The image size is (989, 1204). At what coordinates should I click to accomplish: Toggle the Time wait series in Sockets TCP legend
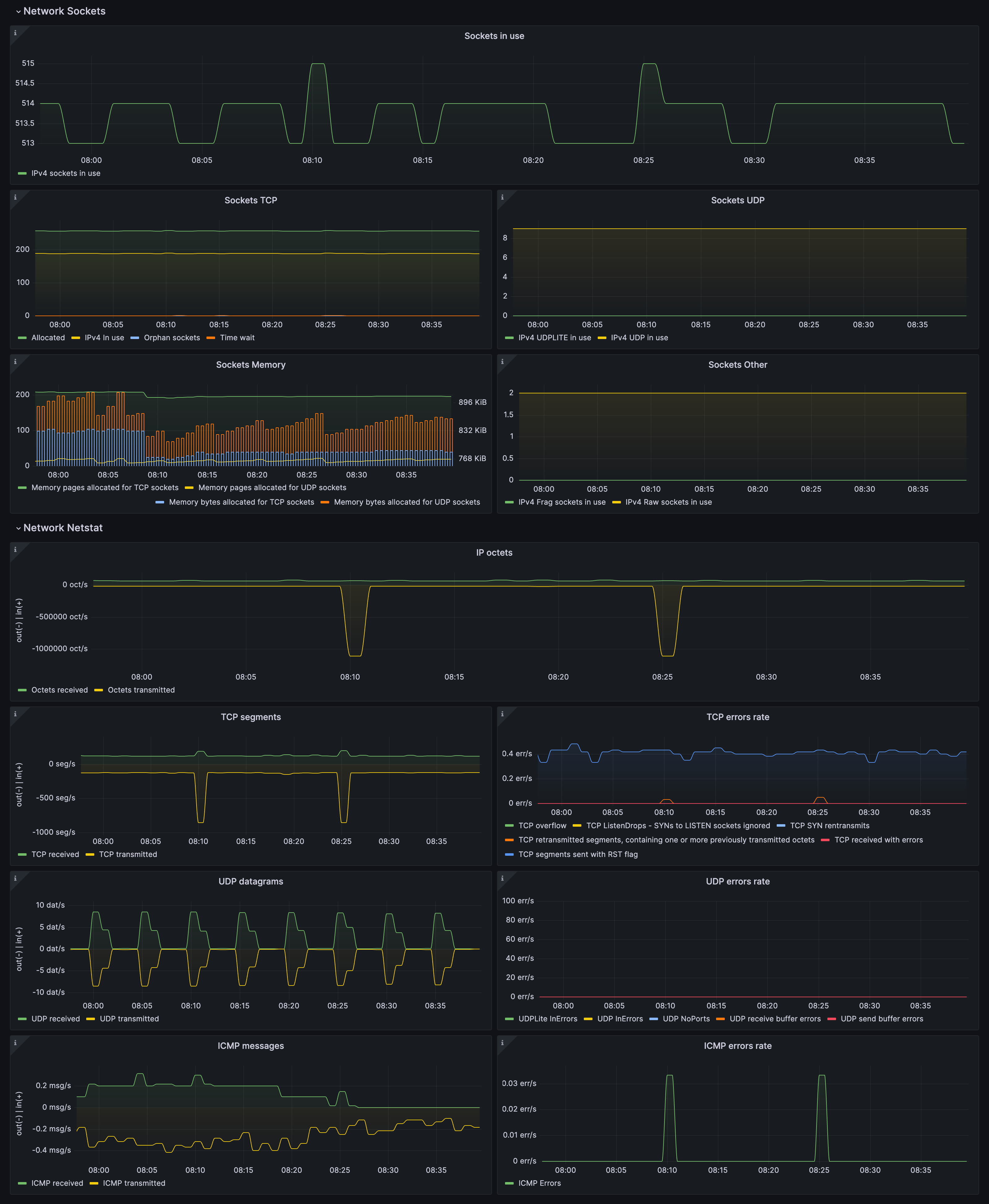(238, 337)
